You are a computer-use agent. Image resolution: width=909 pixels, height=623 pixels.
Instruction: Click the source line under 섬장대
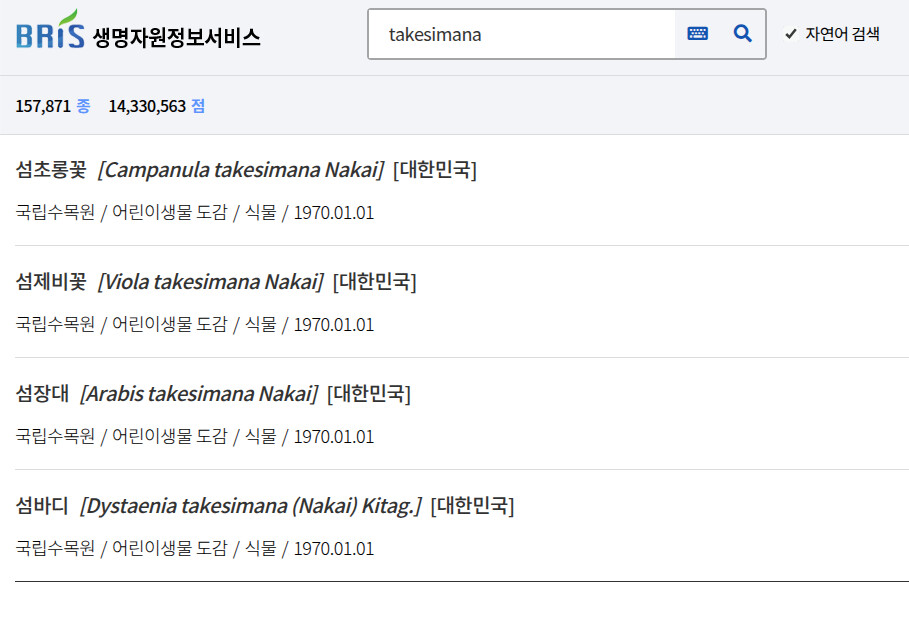click(195, 437)
